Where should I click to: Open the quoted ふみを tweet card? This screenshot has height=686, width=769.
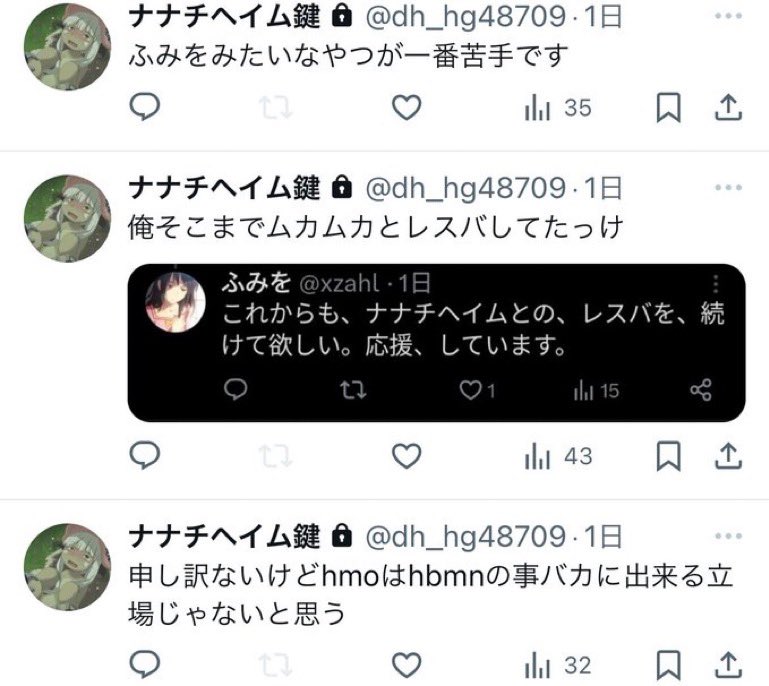click(x=436, y=343)
